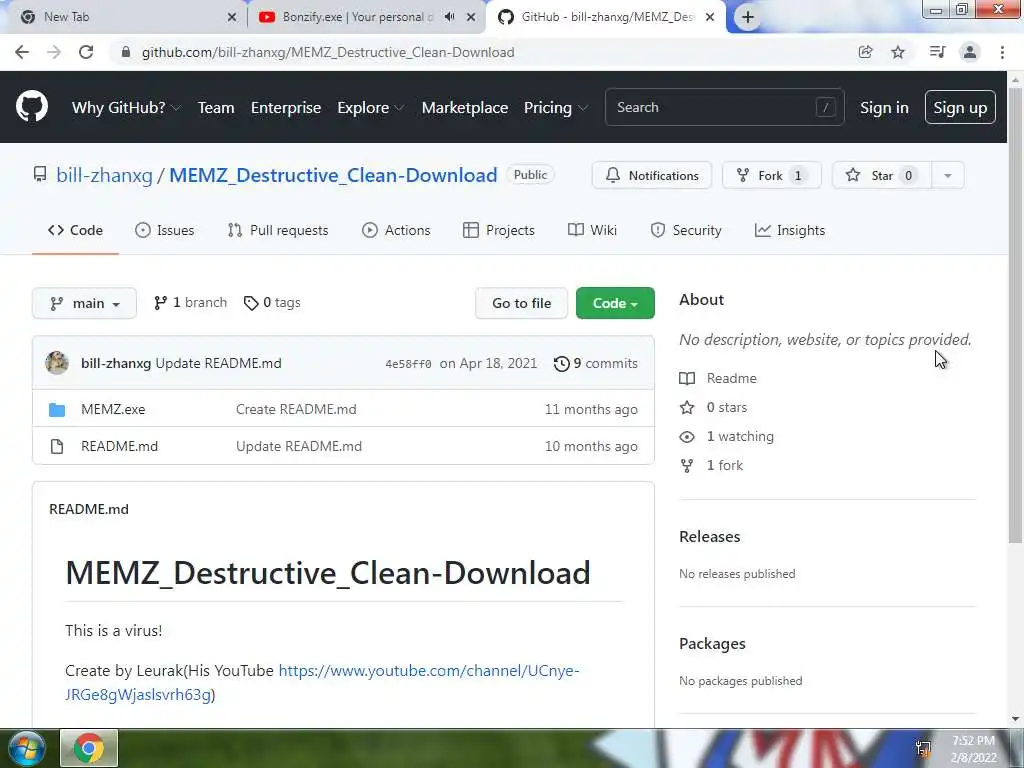Open the Projects tab
The height and width of the screenshot is (768, 1024).
[499, 231]
